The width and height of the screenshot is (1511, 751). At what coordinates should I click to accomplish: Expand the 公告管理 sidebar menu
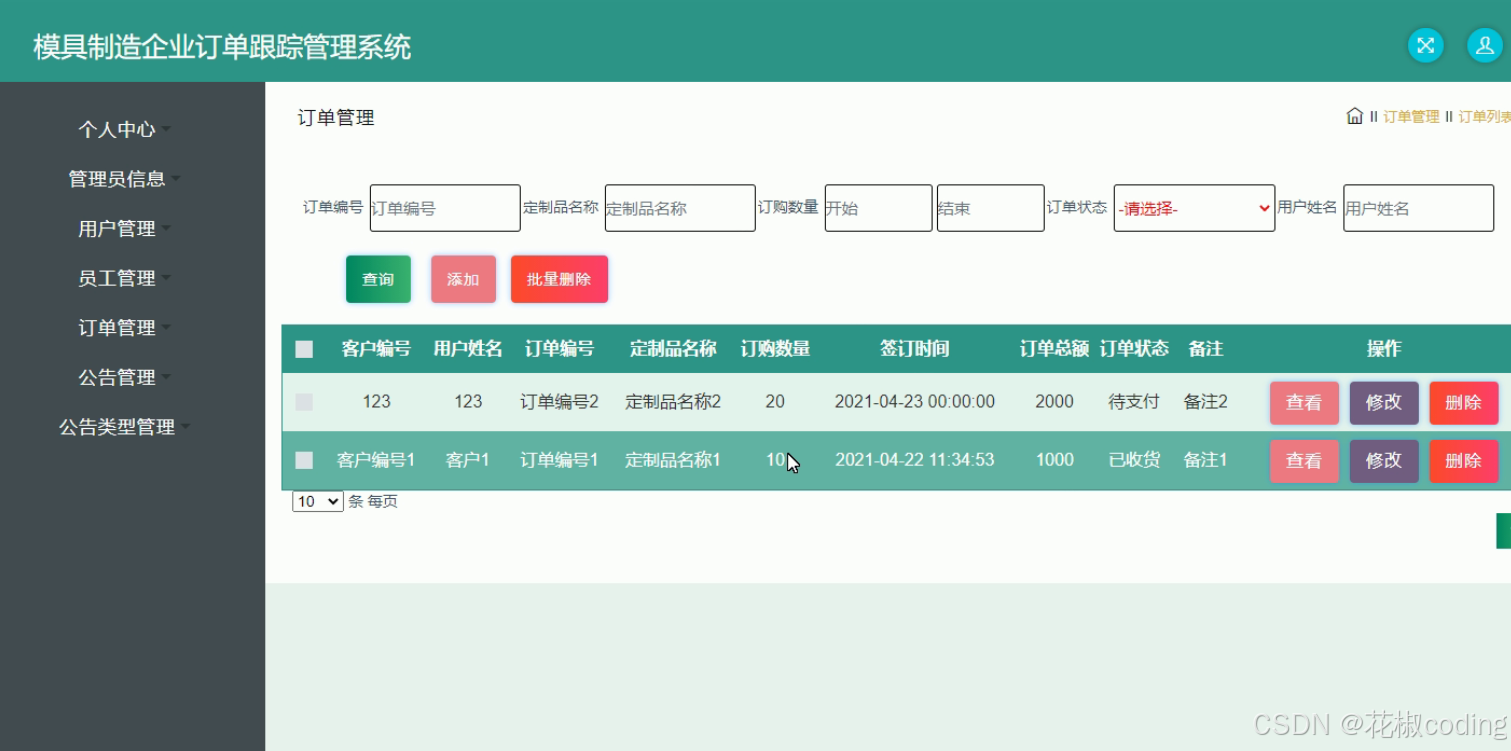(x=124, y=377)
